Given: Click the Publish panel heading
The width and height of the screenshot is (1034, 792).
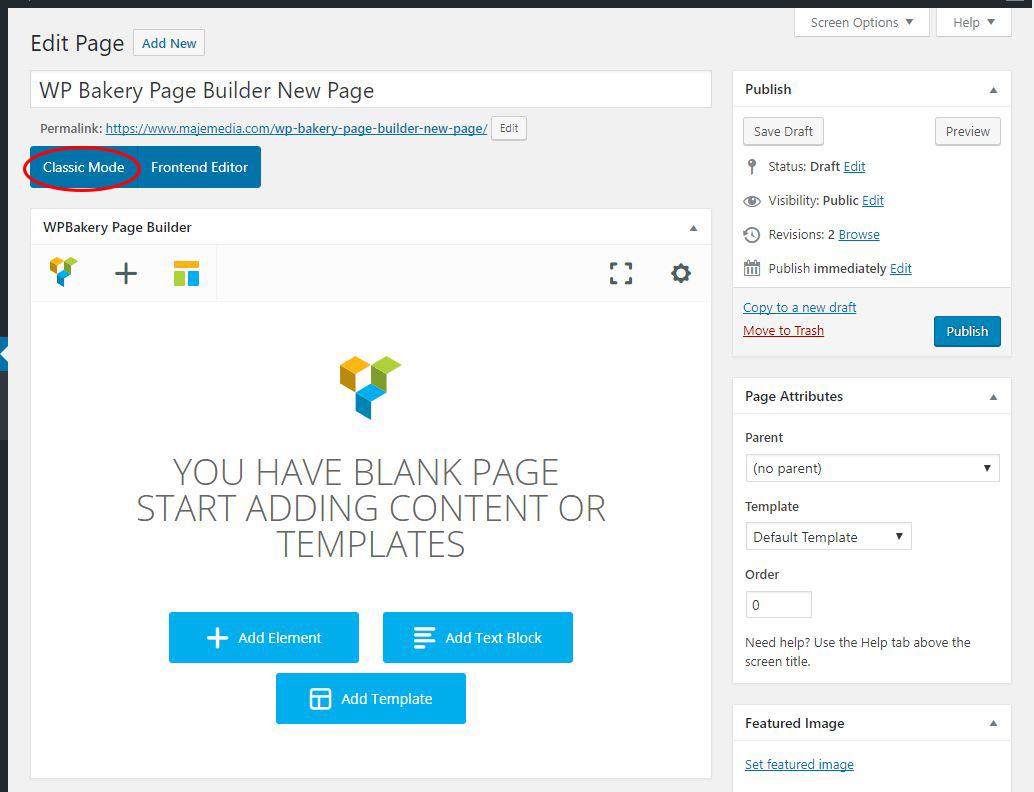Looking at the screenshot, I should 768,89.
